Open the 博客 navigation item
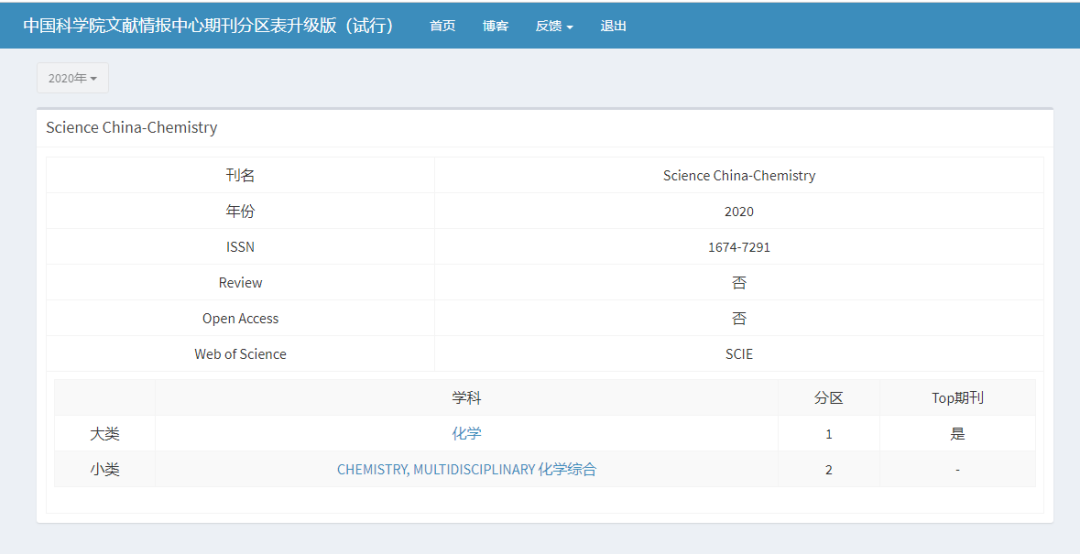 click(495, 25)
